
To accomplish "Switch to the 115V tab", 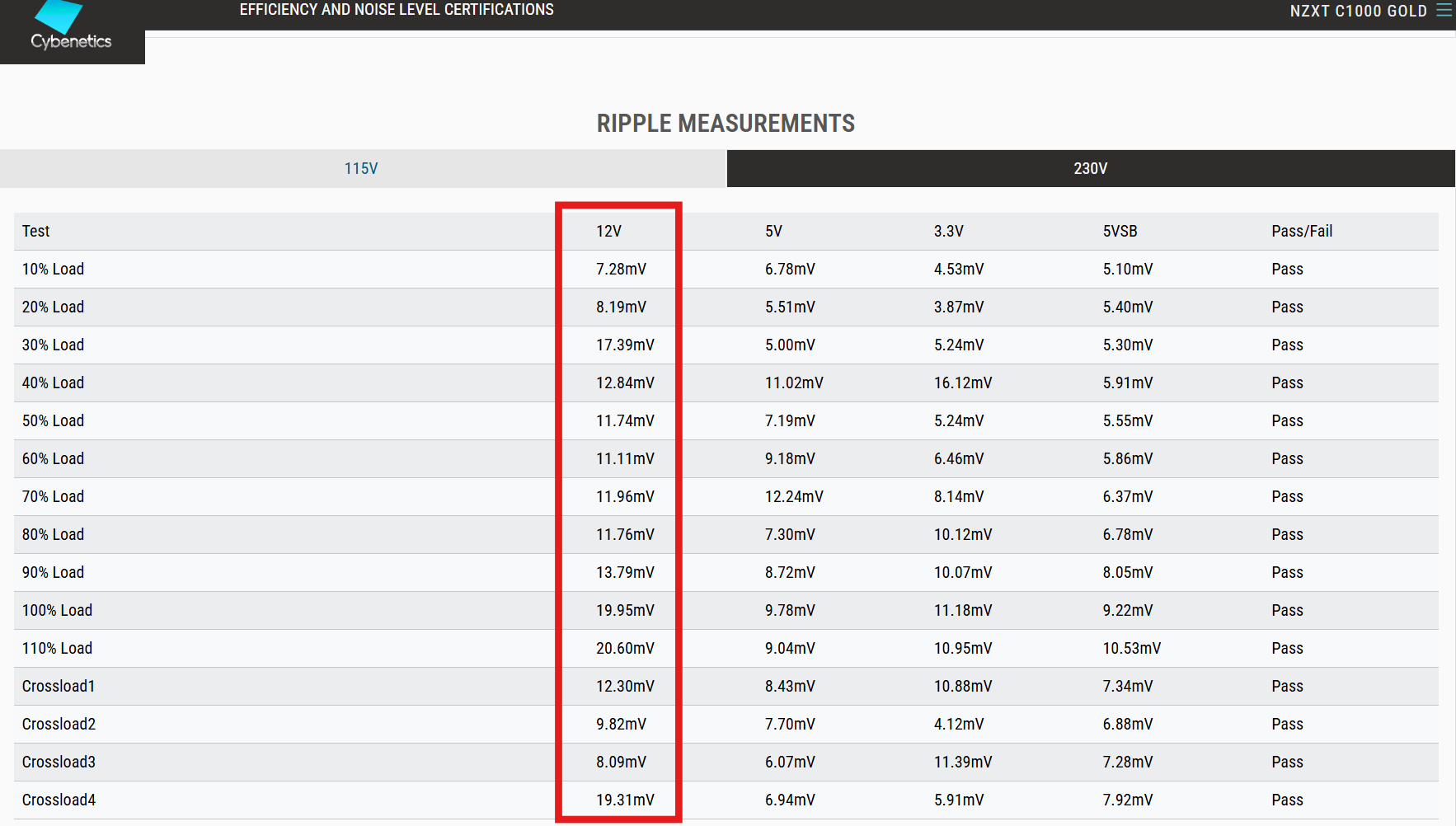I will point(361,168).
